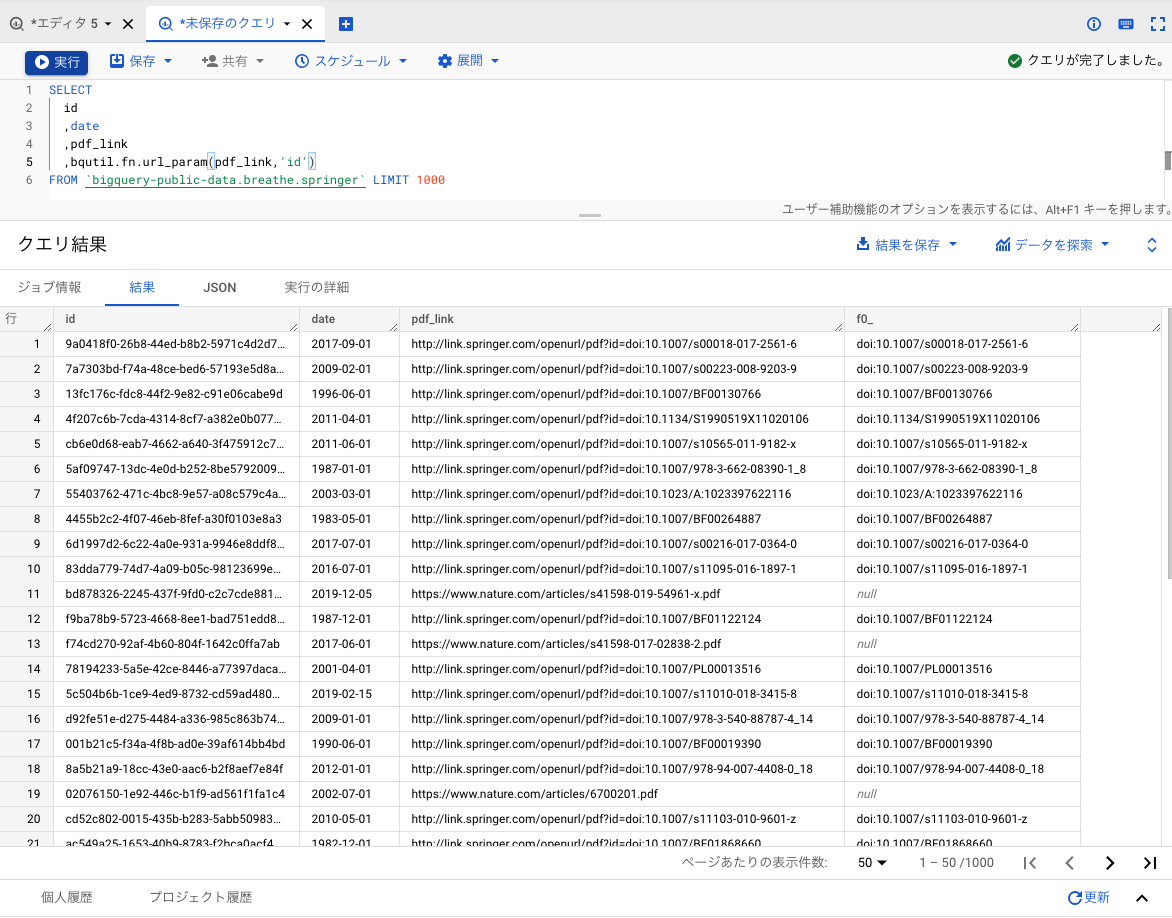This screenshot has width=1172, height=918.
Task: Go to the next results page
Action: [1109, 862]
